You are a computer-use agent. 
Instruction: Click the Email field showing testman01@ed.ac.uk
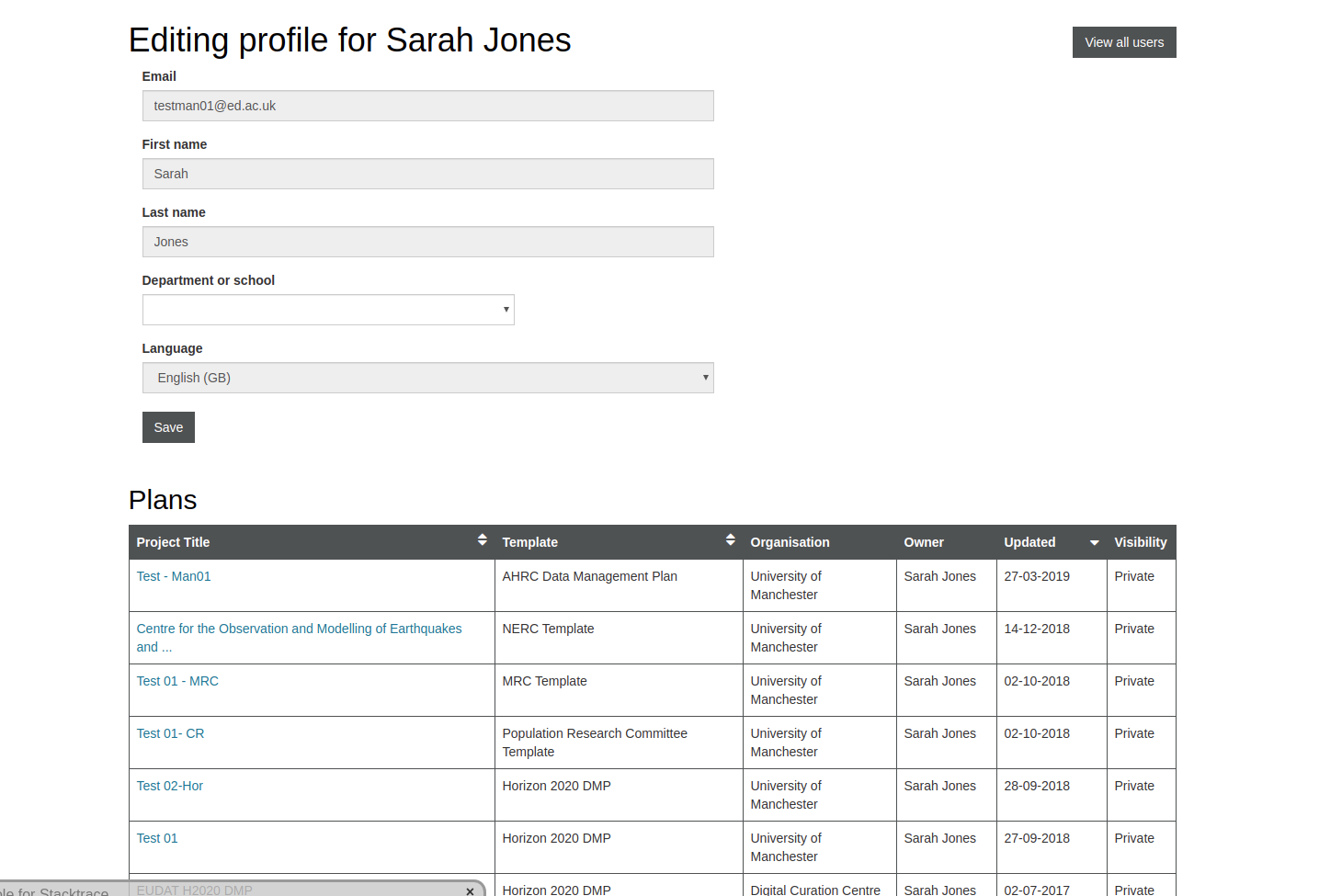click(427, 106)
